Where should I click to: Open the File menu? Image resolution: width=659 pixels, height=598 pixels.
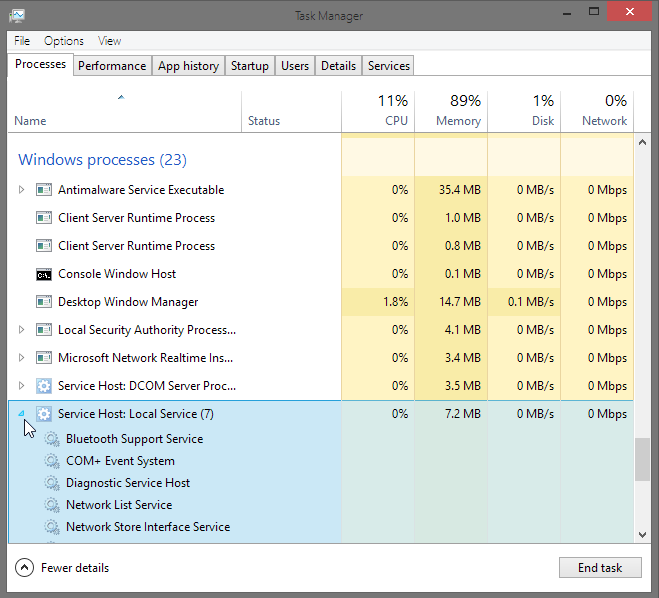coord(22,41)
